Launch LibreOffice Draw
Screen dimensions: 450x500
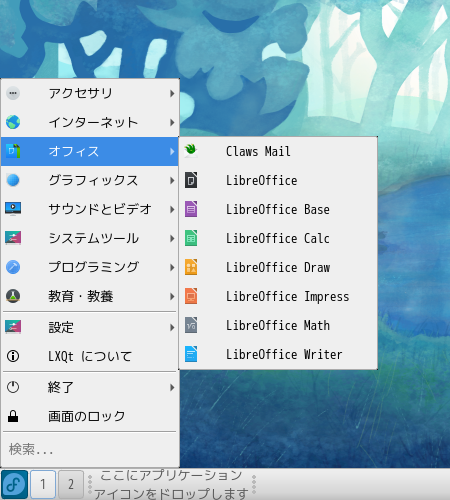[x=278, y=267]
